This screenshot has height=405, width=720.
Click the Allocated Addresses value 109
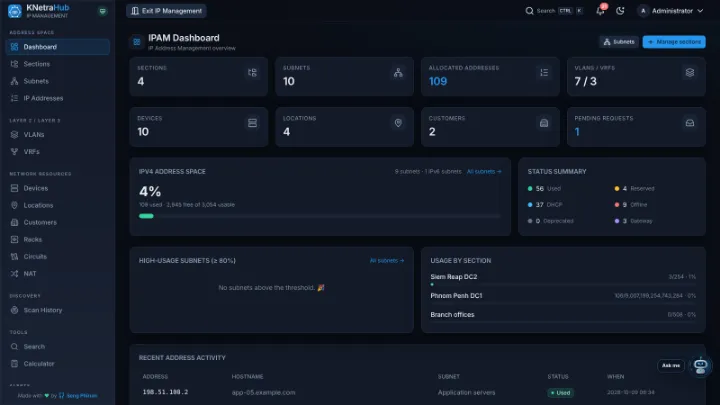pyautogui.click(x=438, y=81)
